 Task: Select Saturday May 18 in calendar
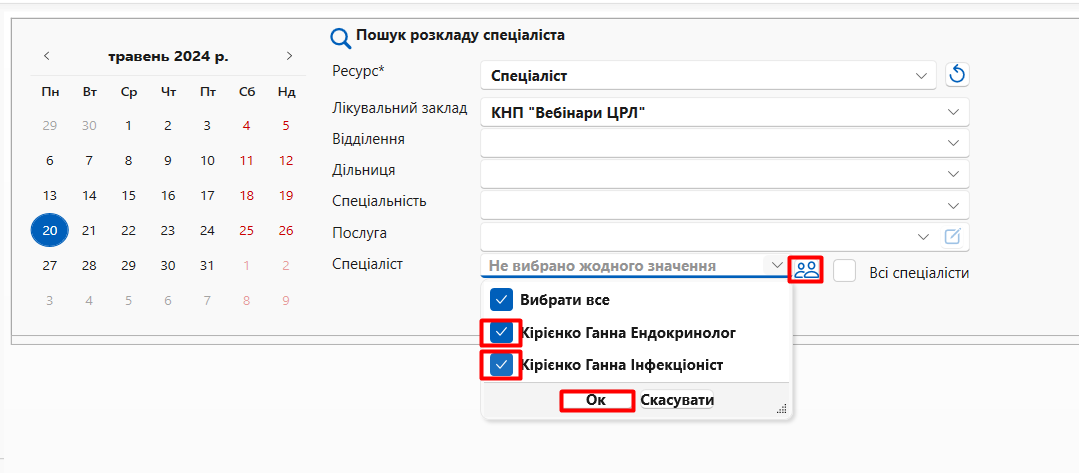click(246, 196)
